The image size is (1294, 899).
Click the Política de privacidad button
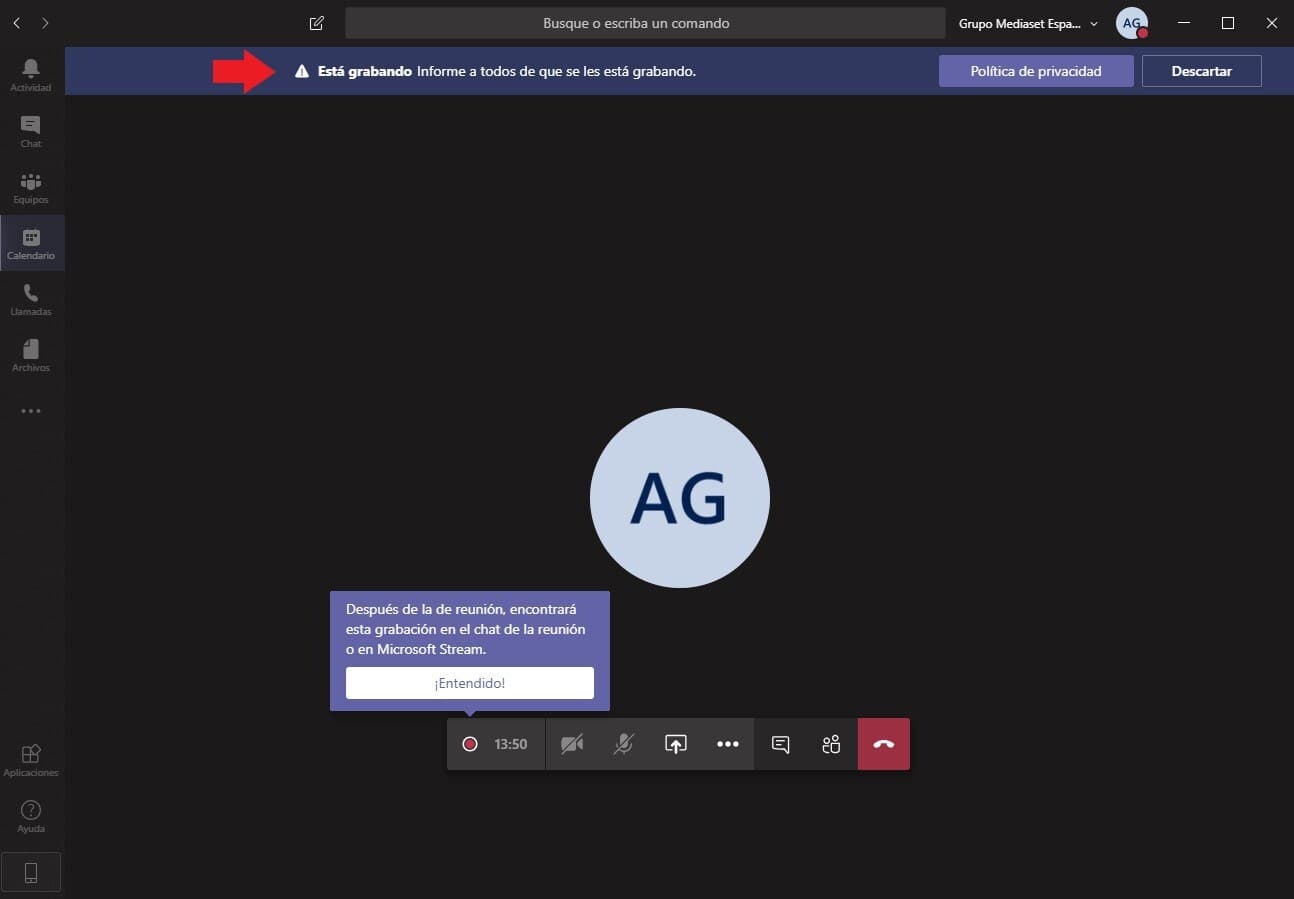[1036, 71]
